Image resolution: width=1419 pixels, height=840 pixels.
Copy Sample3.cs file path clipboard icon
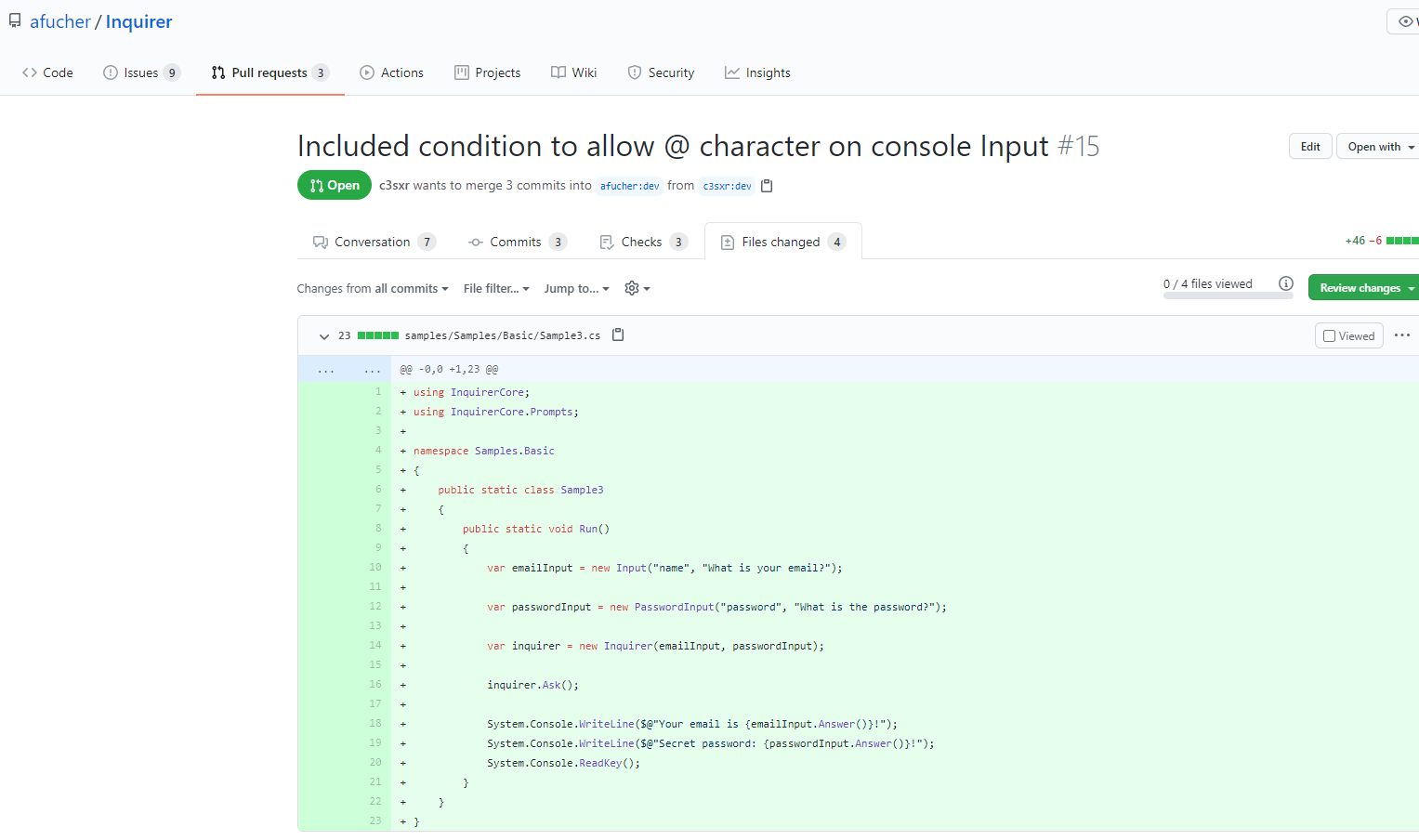click(618, 335)
